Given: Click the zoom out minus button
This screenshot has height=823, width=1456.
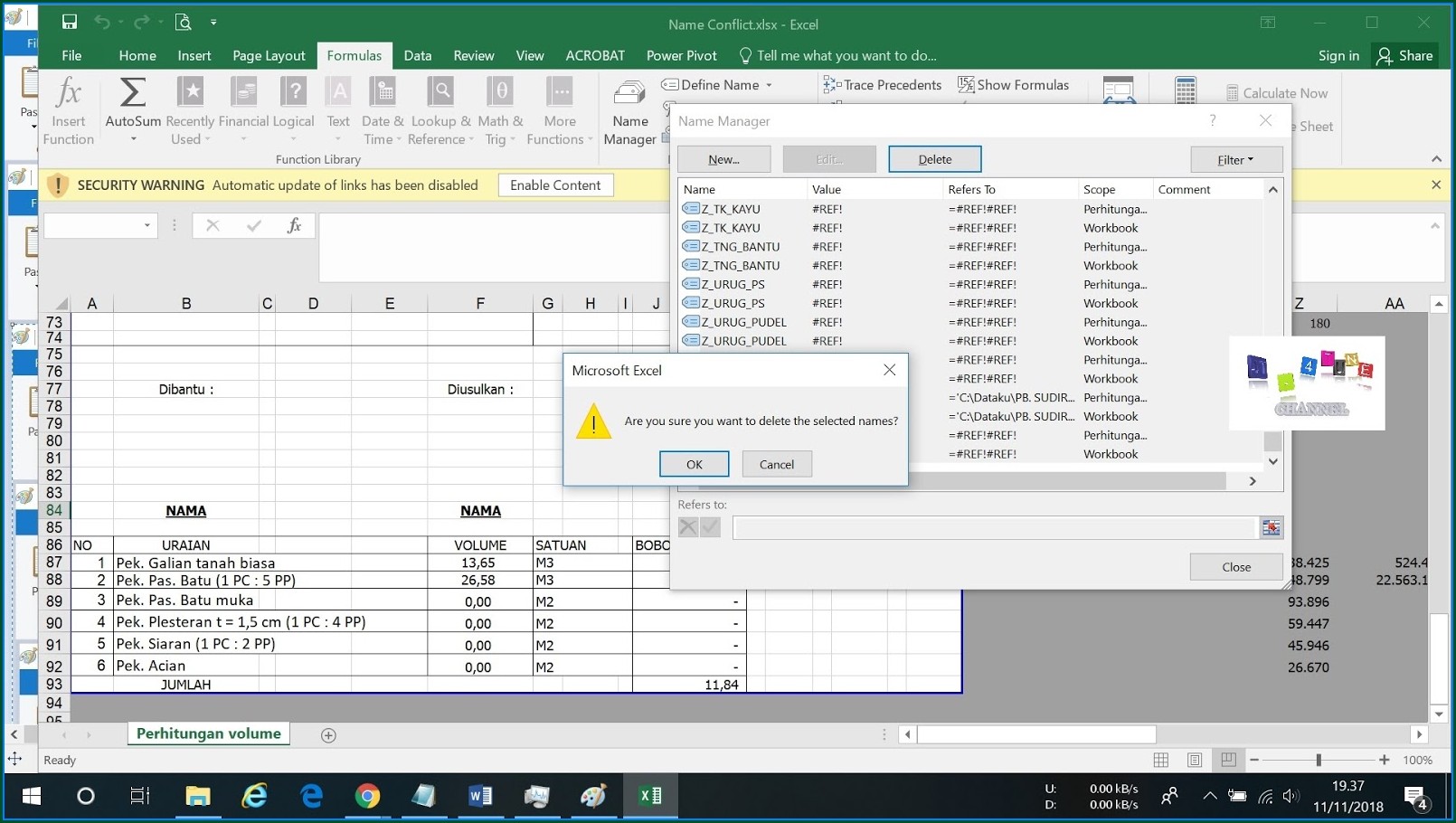Looking at the screenshot, I should 1254,760.
